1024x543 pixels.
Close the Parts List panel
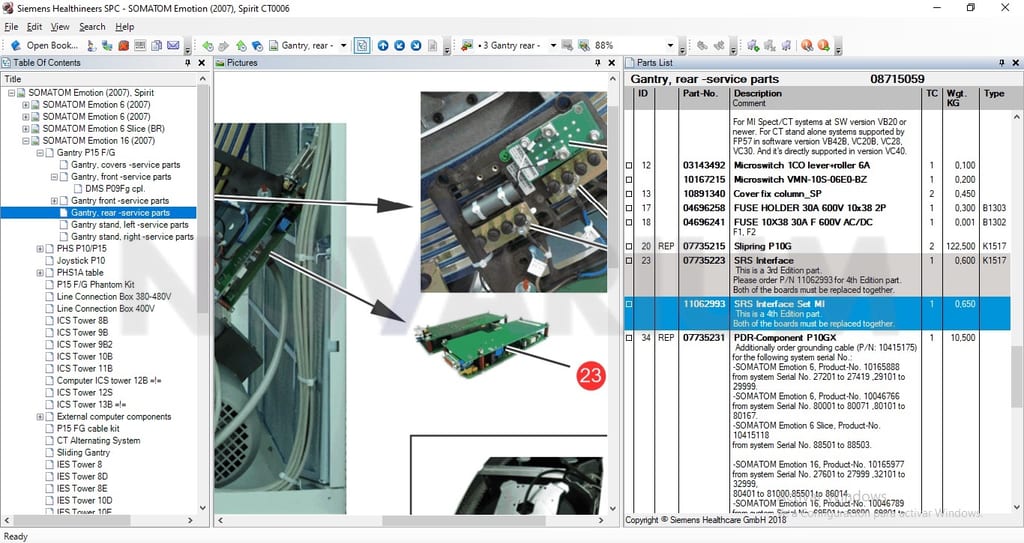pos(1016,63)
